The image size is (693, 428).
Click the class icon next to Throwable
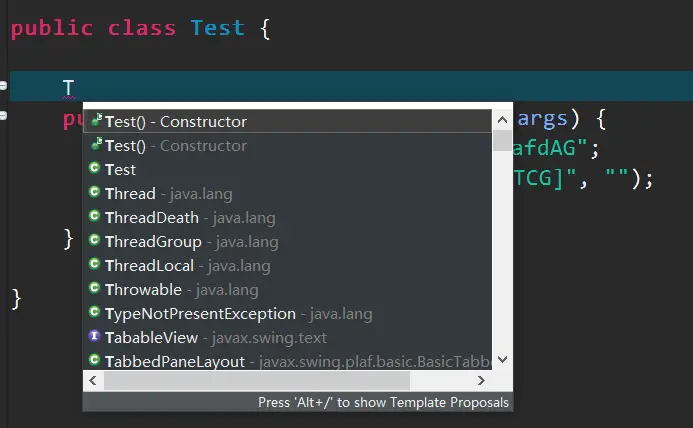pyautogui.click(x=94, y=288)
